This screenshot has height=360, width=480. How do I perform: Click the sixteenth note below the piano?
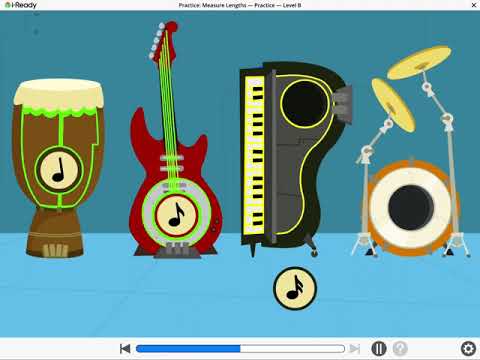295,288
